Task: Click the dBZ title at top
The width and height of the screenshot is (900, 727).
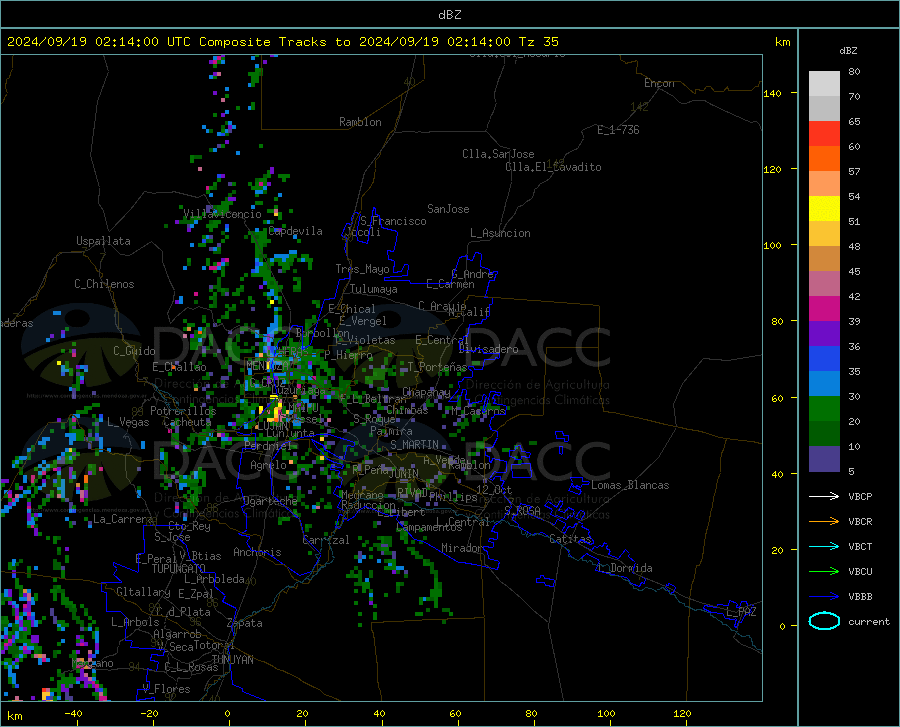Action: (449, 15)
